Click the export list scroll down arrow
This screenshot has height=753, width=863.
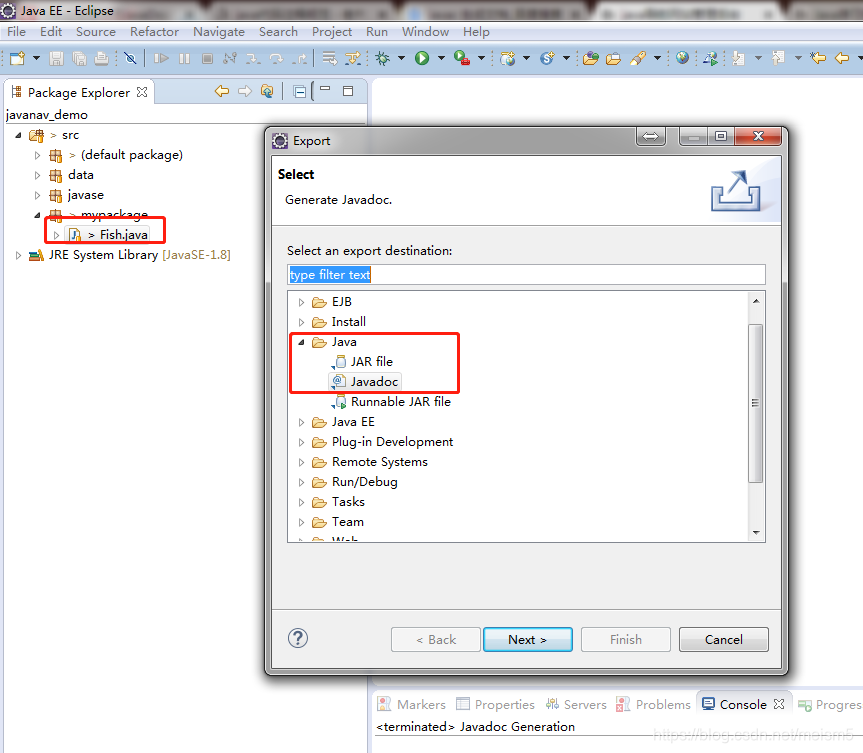(x=756, y=532)
